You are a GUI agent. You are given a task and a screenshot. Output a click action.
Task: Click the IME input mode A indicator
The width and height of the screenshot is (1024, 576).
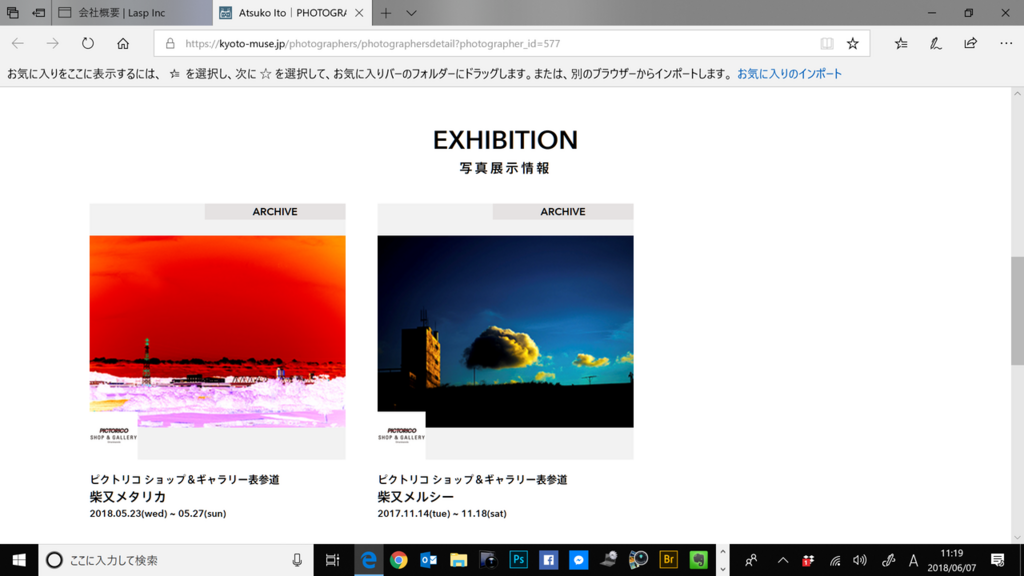[x=913, y=560]
